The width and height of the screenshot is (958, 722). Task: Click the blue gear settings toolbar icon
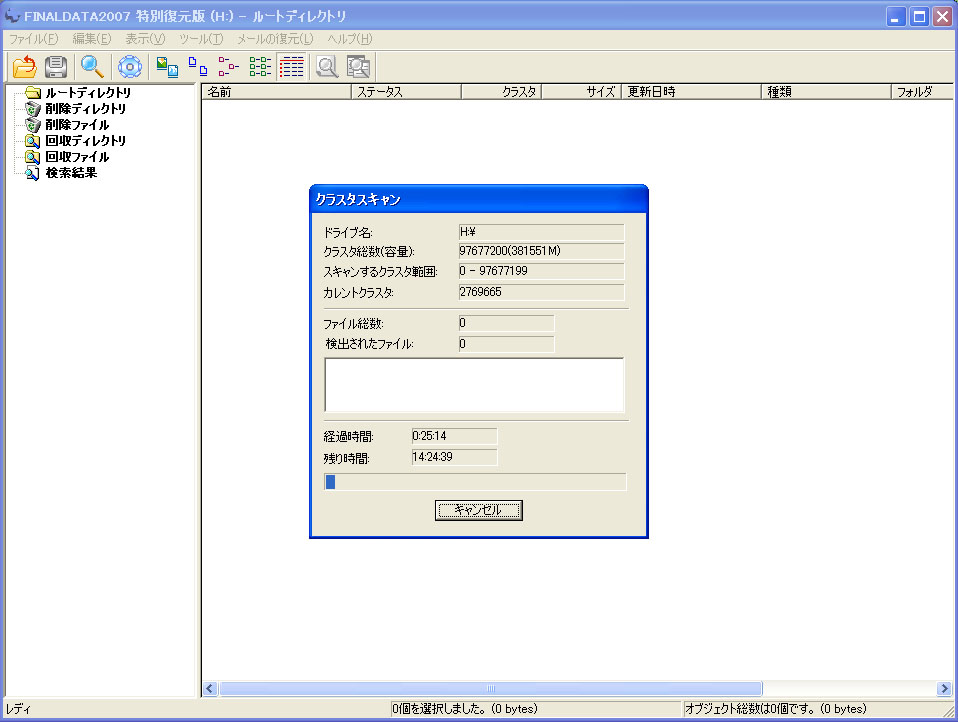point(130,67)
